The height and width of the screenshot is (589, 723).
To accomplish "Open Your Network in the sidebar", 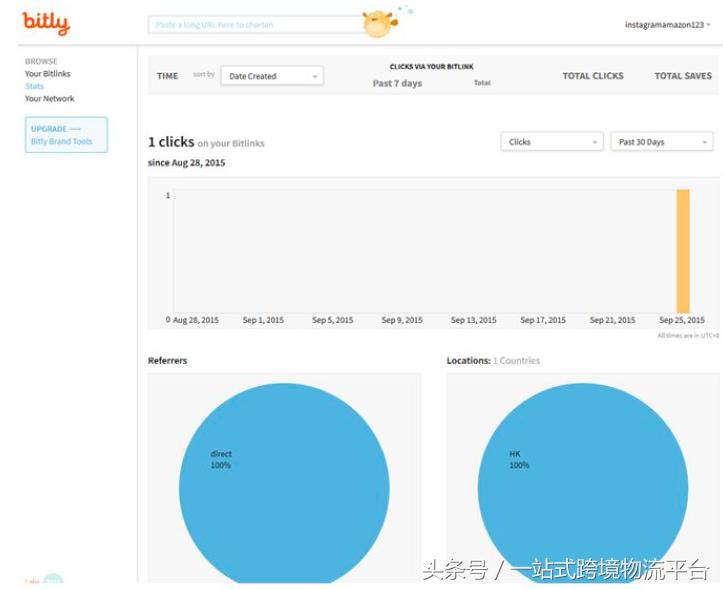I will pos(49,99).
